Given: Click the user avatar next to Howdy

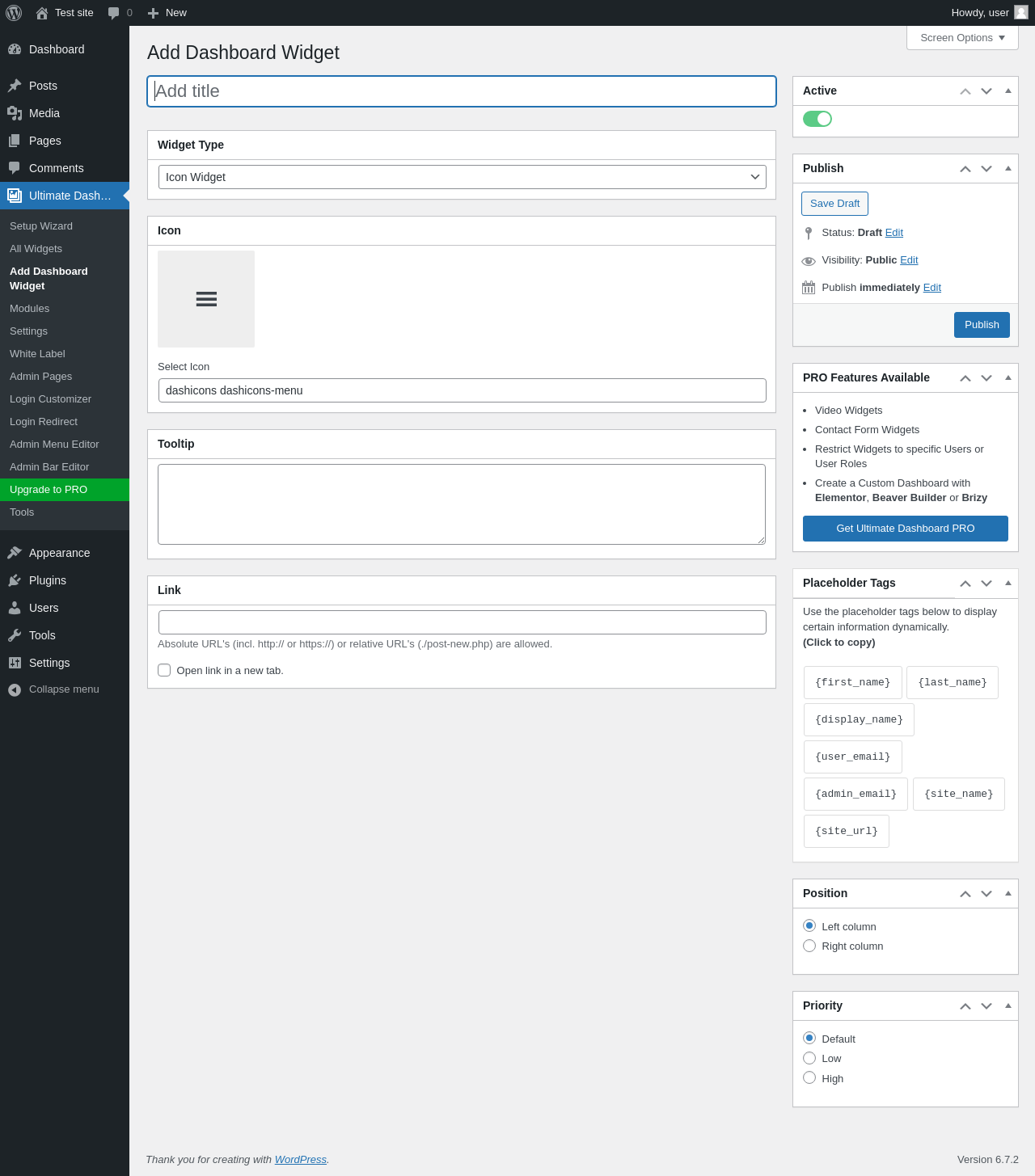Looking at the screenshot, I should (1021, 12).
